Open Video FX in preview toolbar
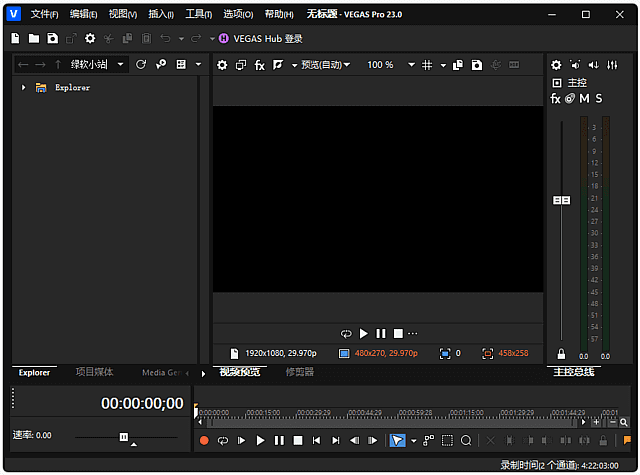This screenshot has height=475, width=640. (260, 65)
